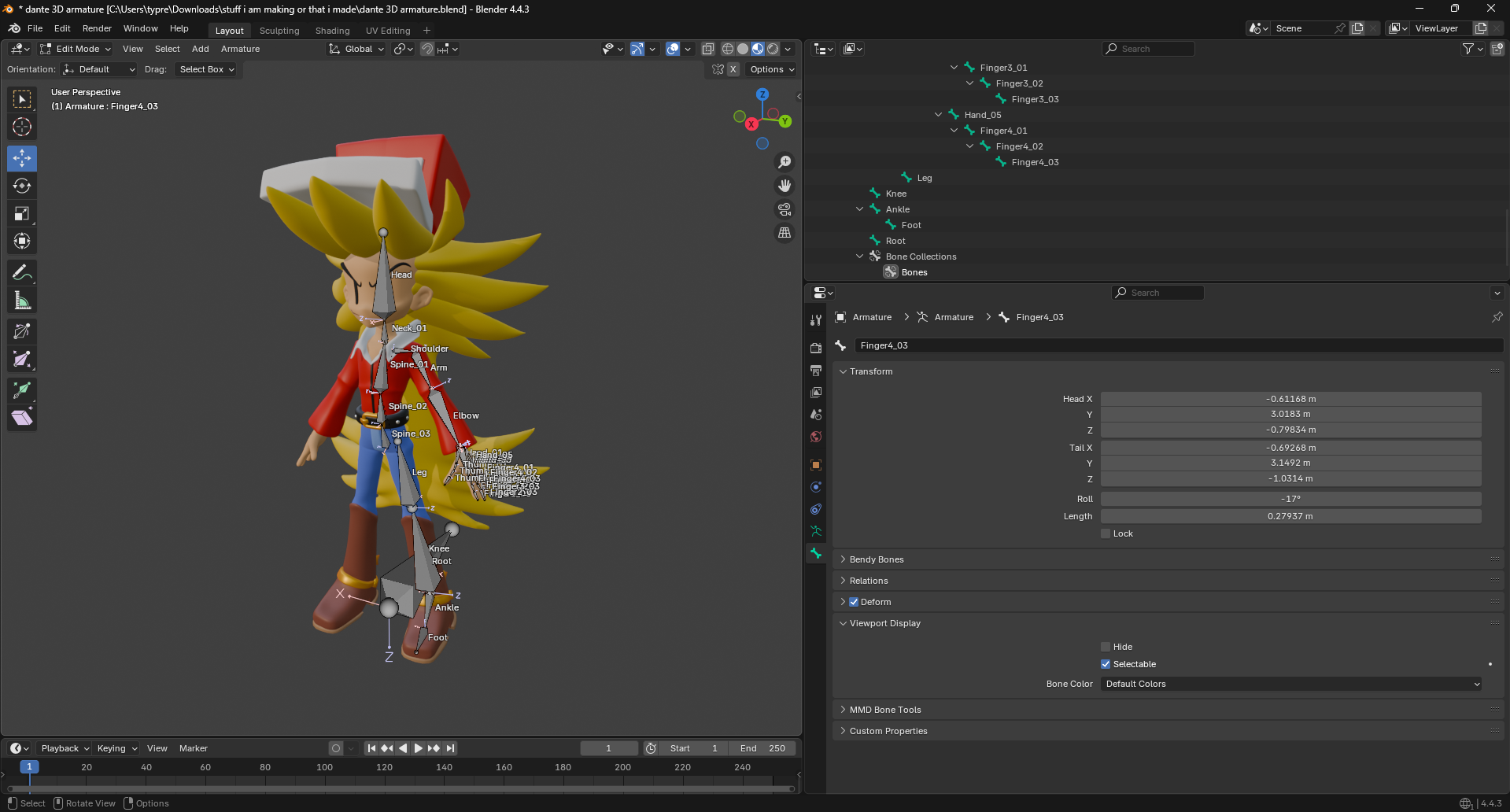Jump to the timeline start frame button
This screenshot has height=812, width=1510.
coord(371,748)
